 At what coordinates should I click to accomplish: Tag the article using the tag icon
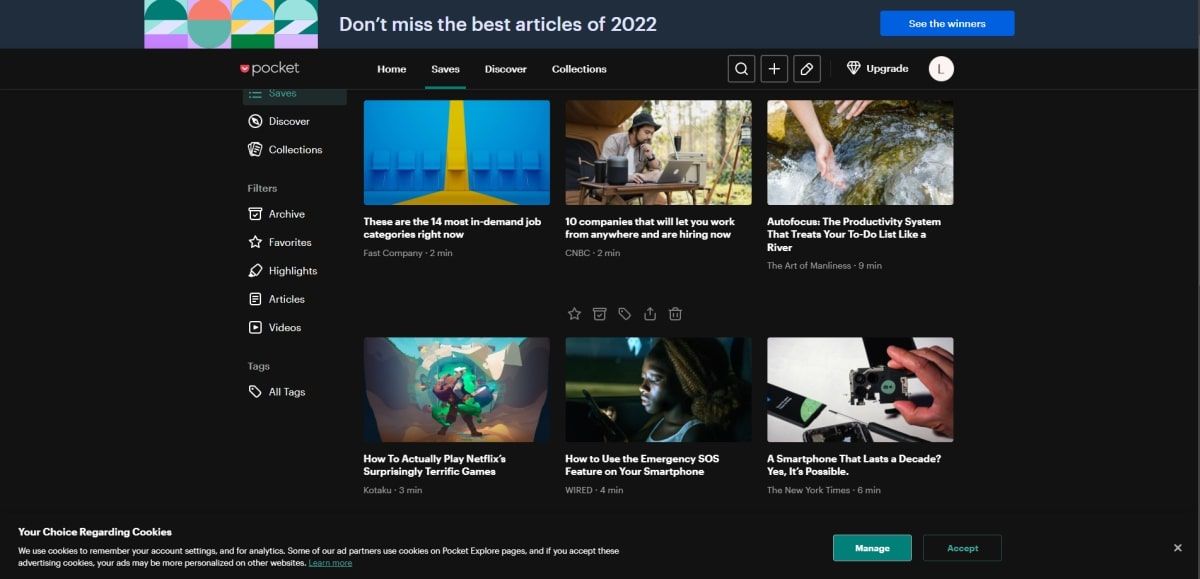[x=625, y=314]
